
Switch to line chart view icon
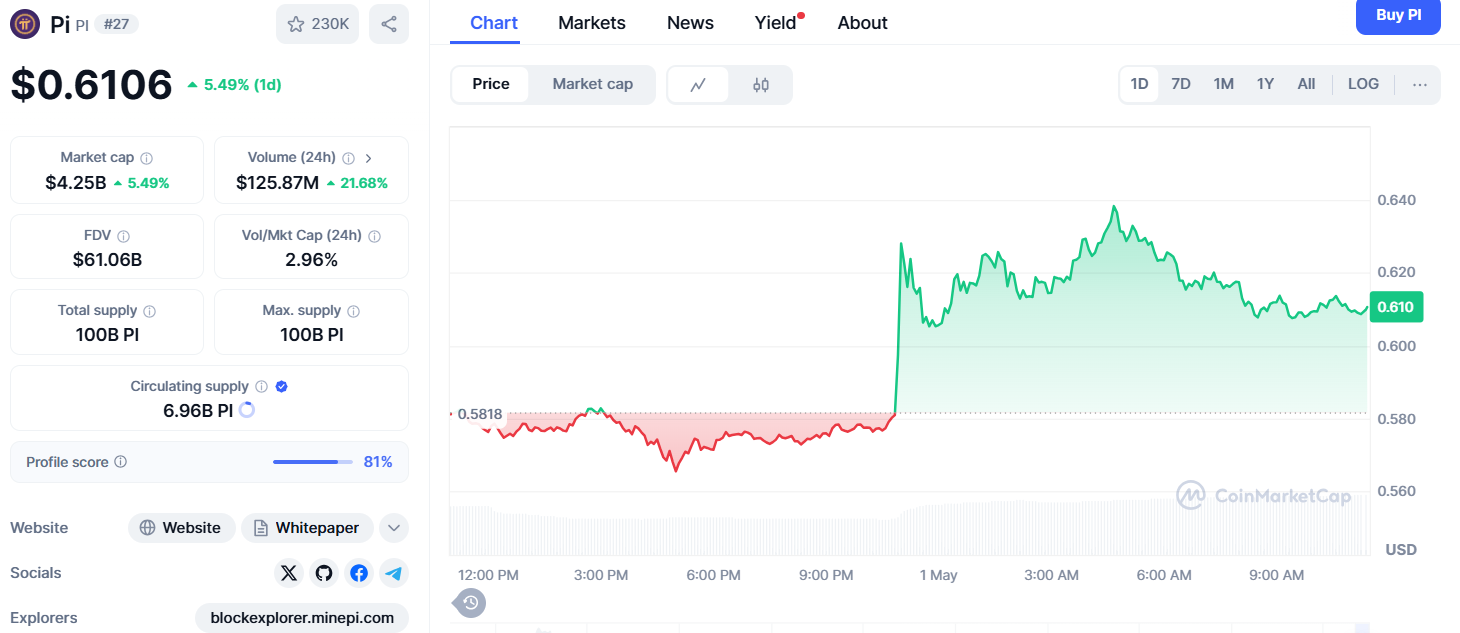tap(699, 85)
